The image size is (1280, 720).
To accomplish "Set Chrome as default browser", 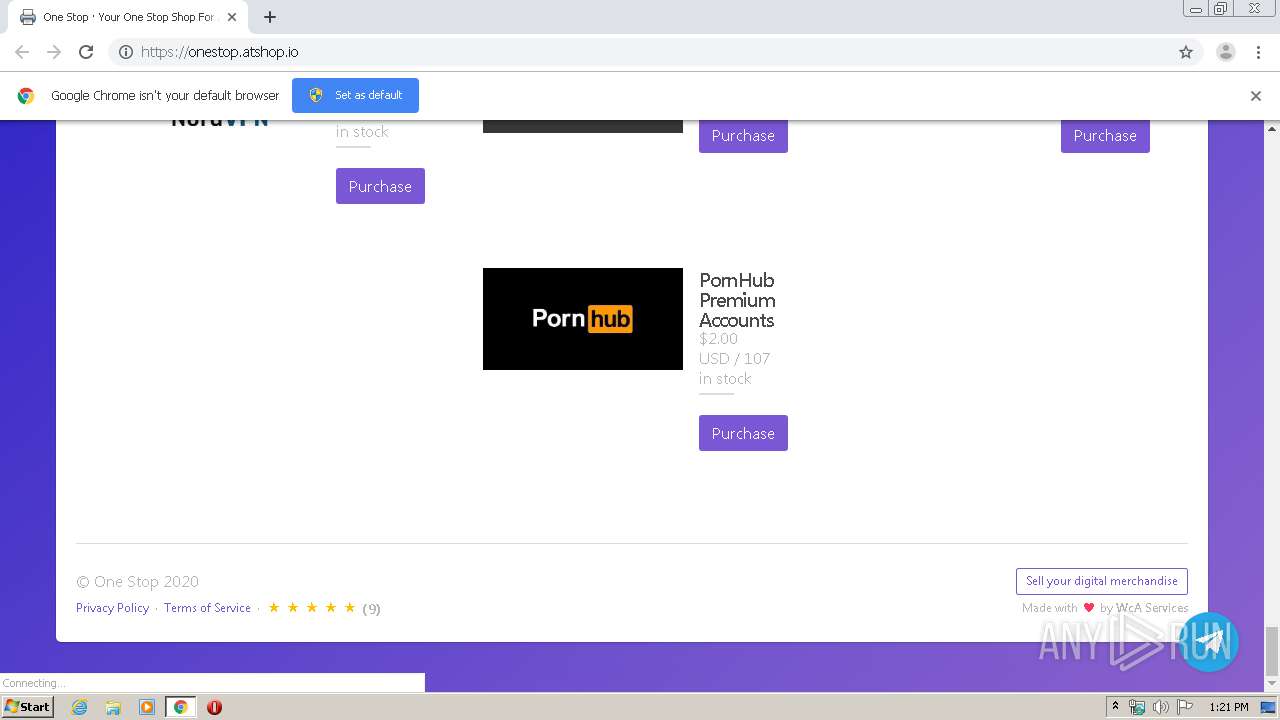I will click(x=355, y=95).
